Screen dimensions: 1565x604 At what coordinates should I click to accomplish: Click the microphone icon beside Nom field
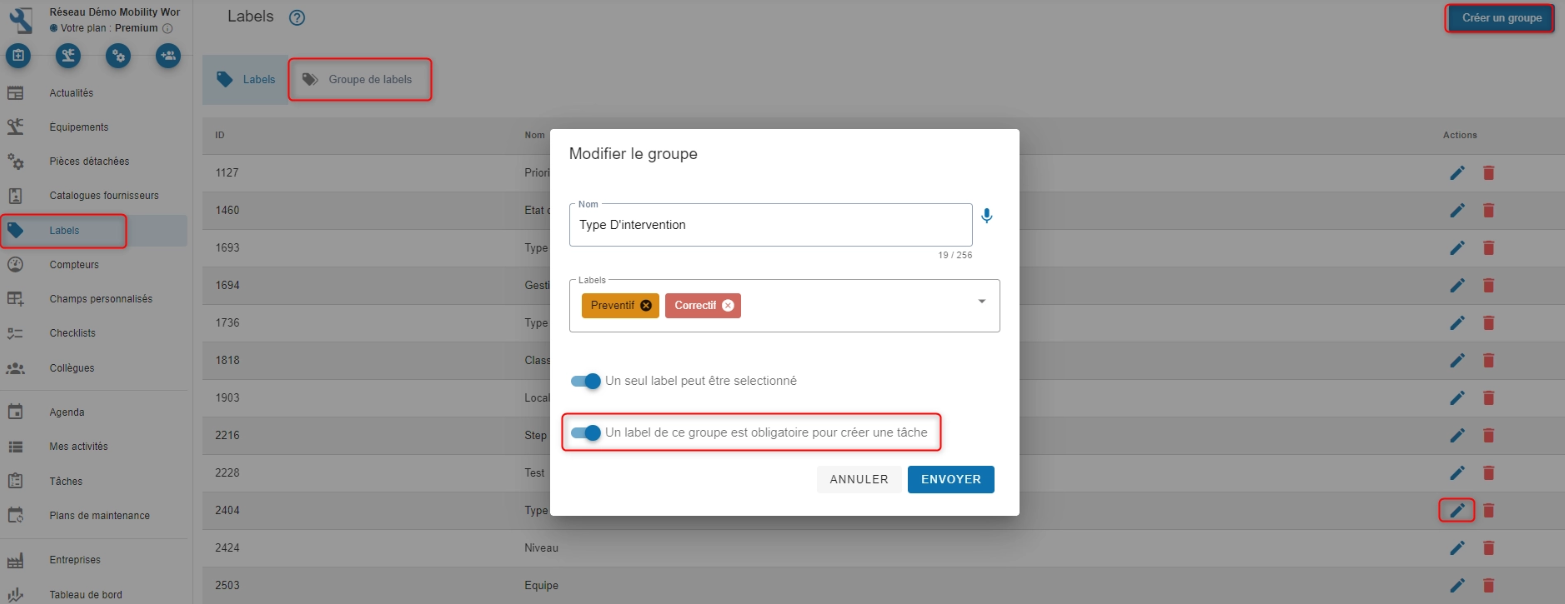[x=987, y=216]
